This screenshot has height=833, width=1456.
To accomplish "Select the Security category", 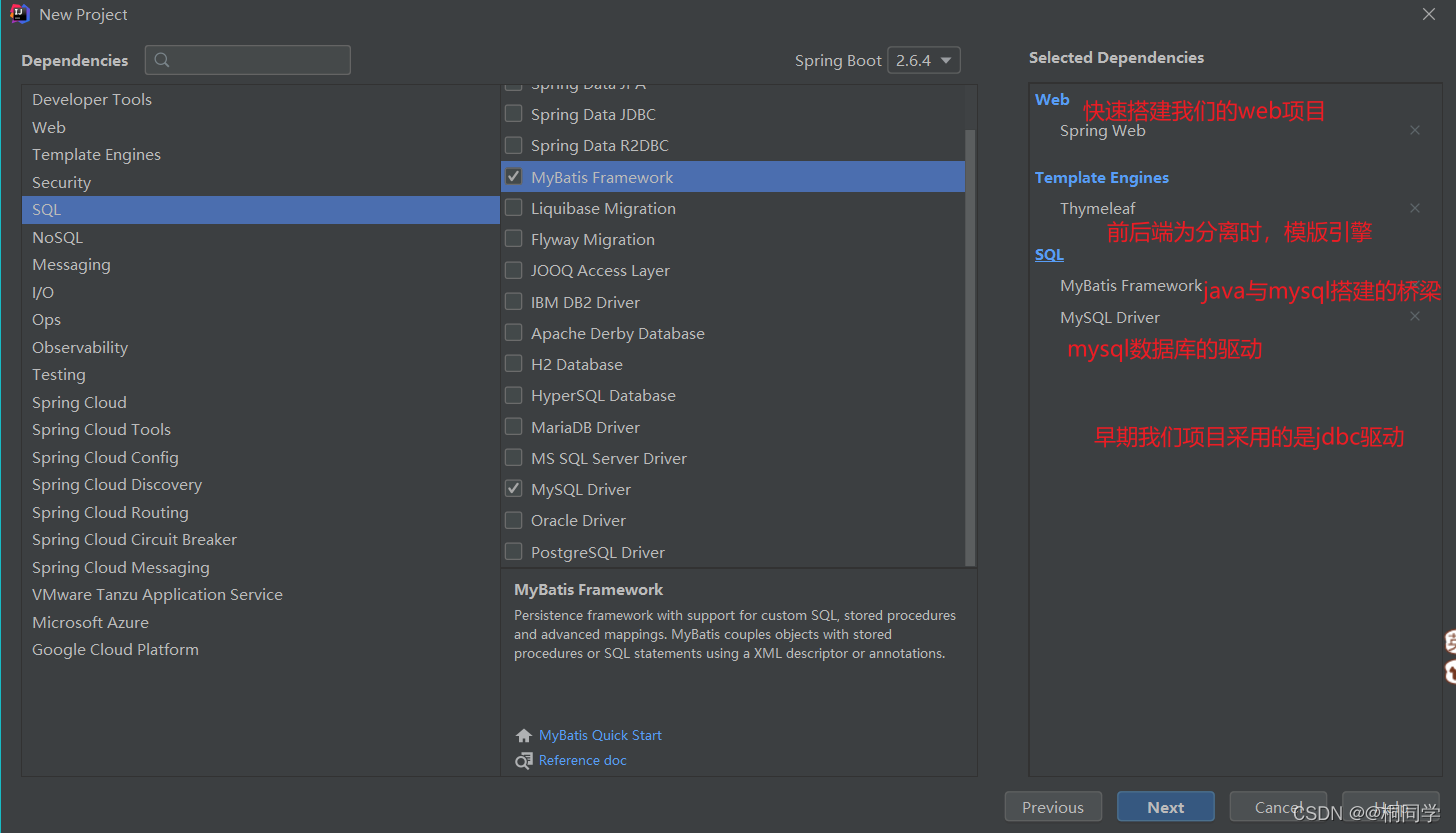I will pos(260,182).
